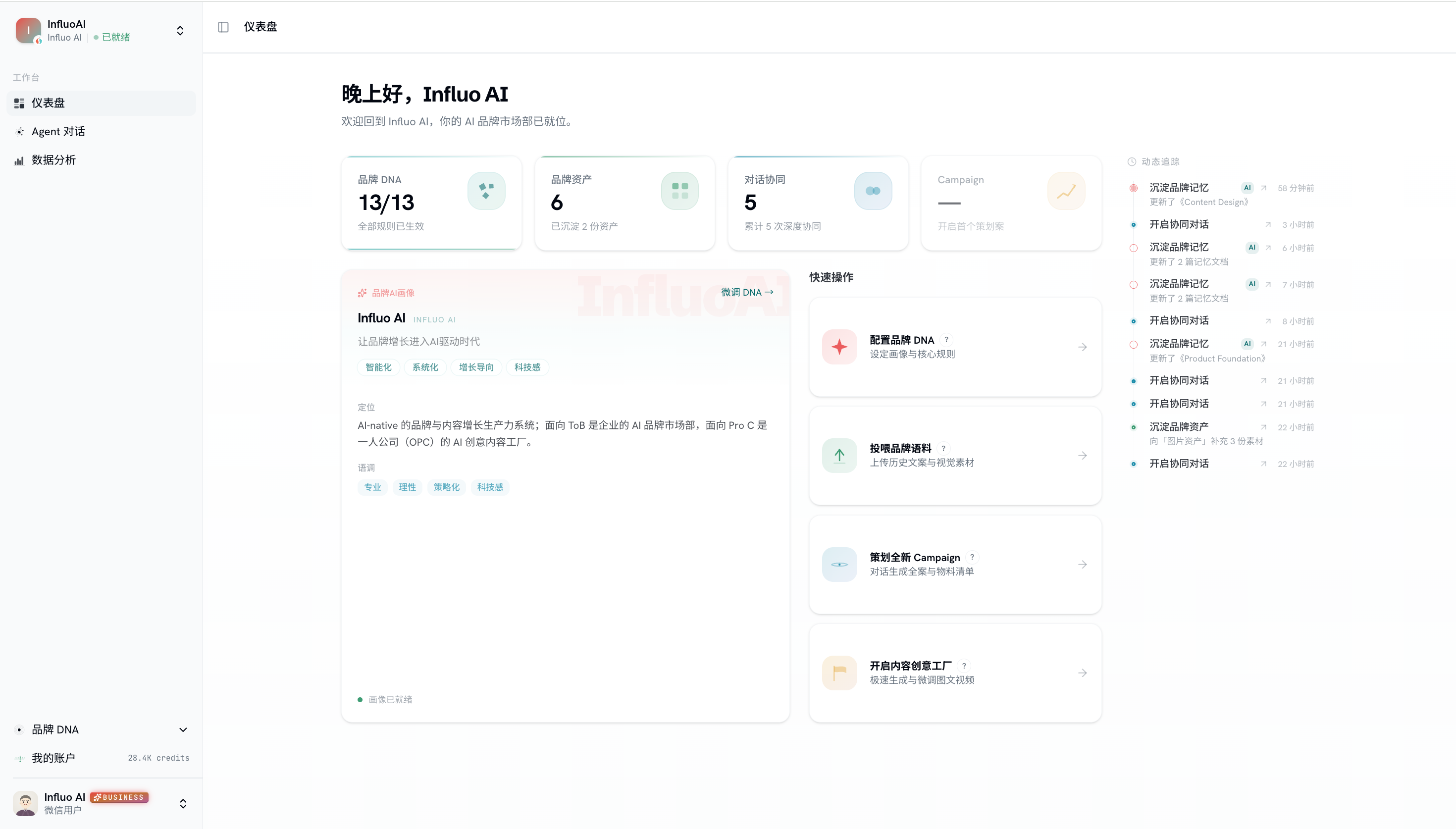Click the 动态追踪 clock icon
This screenshot has height=829, width=1456.
pos(1132,162)
